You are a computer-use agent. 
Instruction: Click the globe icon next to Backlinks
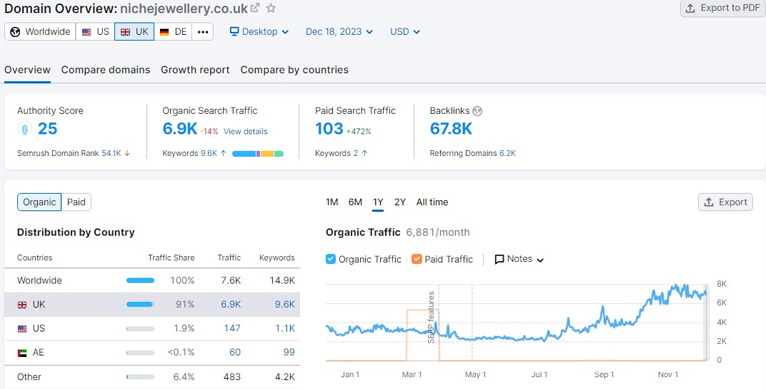click(477, 111)
